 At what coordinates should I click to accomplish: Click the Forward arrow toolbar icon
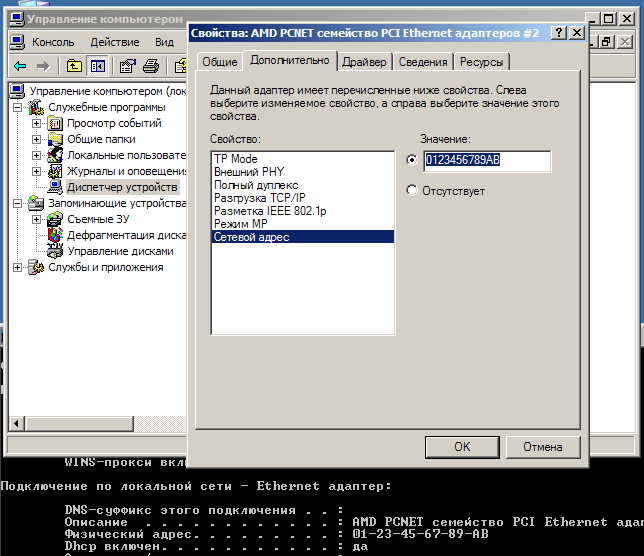pyautogui.click(x=43, y=66)
